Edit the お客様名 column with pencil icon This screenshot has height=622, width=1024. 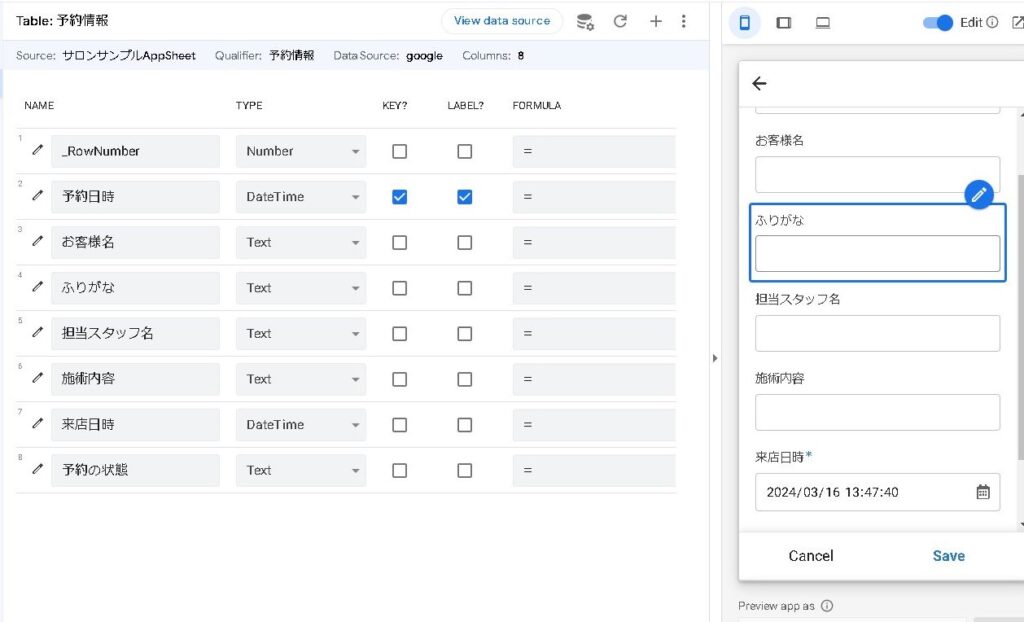[x=37, y=241]
